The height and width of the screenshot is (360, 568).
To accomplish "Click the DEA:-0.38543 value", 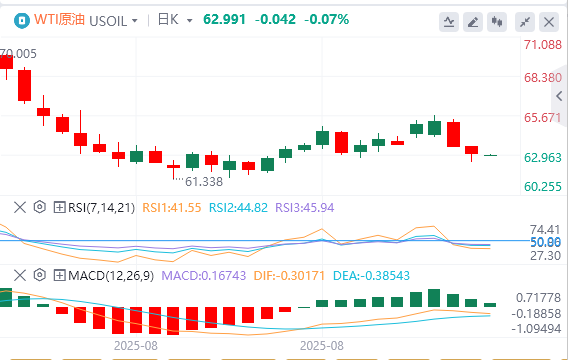I will pos(371,276).
